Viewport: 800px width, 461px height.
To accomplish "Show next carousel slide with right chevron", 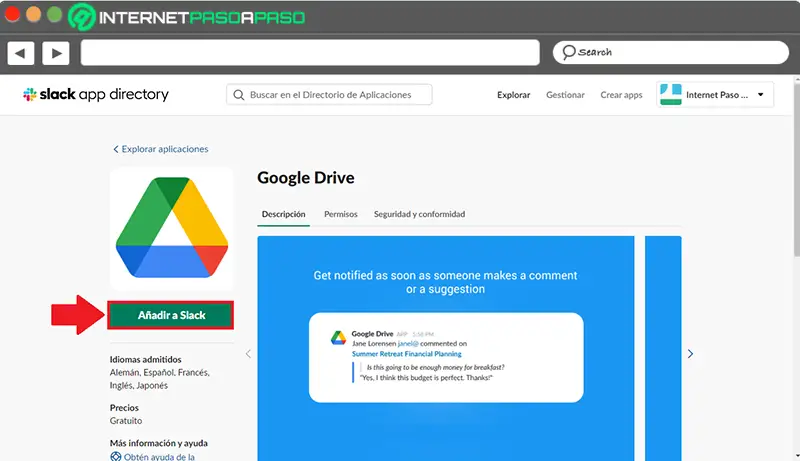I will [x=690, y=353].
